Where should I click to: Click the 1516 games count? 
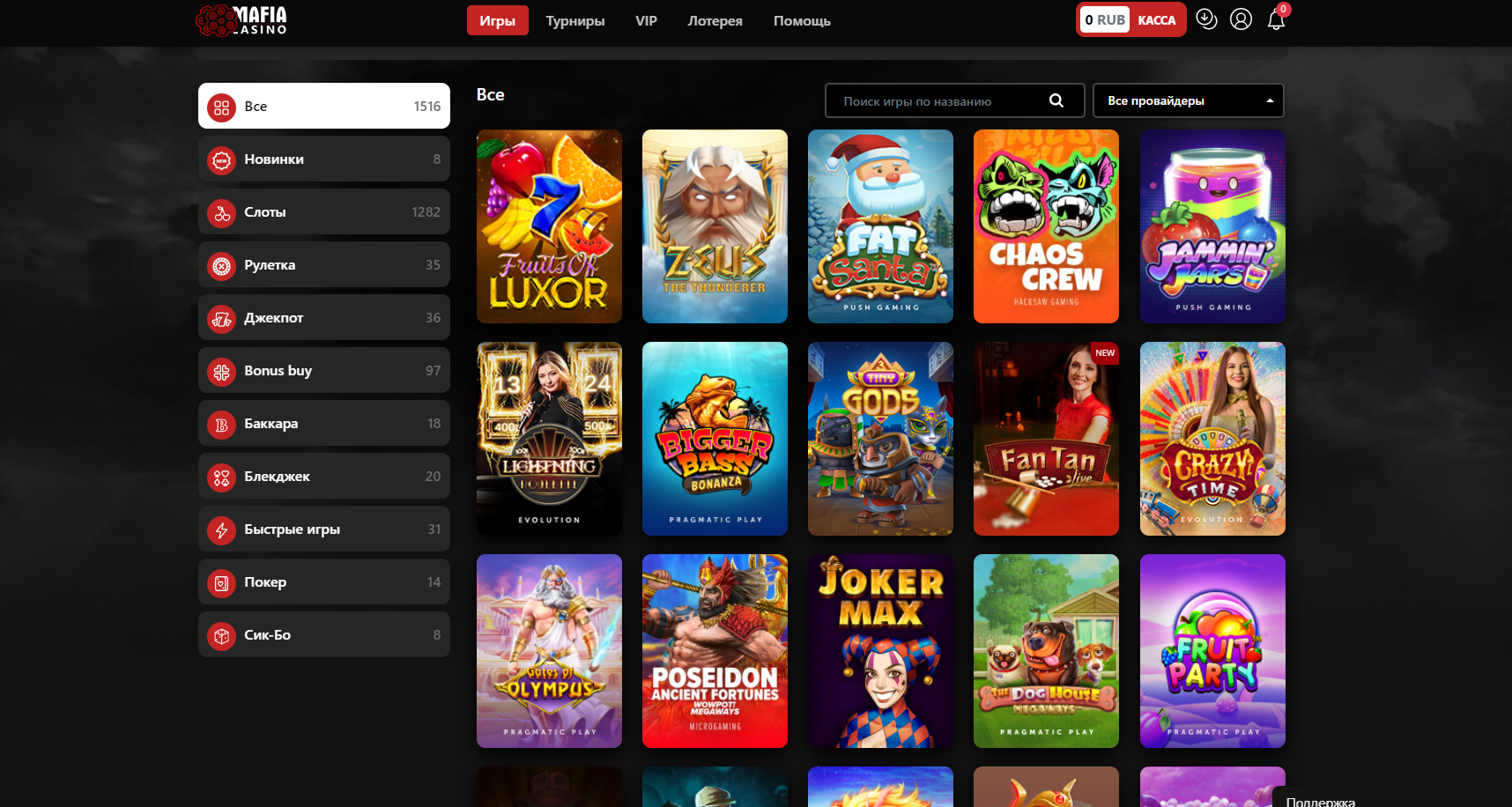pyautogui.click(x=427, y=107)
